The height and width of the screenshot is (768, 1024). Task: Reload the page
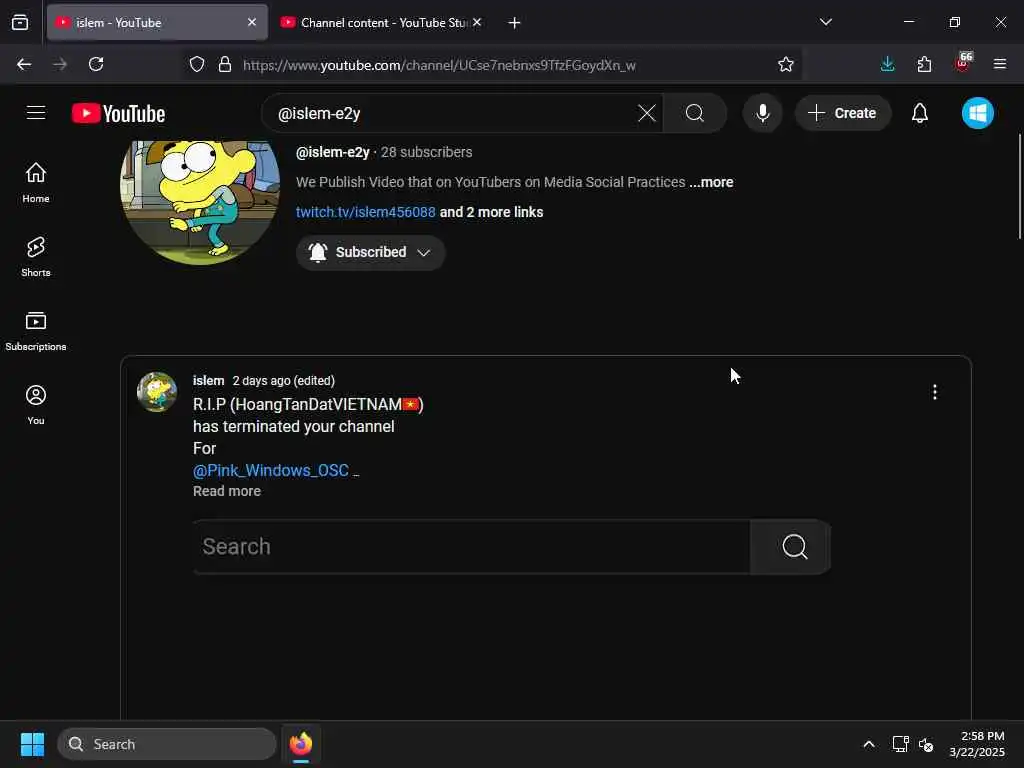(96, 64)
